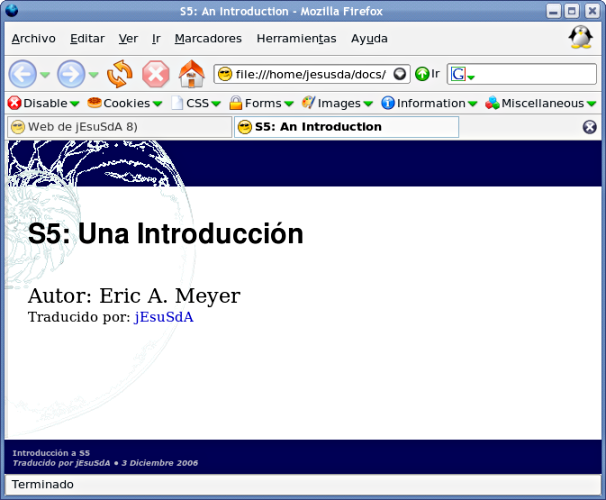Click the red Disable icon
Image resolution: width=606 pixels, height=500 pixels.
pyautogui.click(x=15, y=103)
